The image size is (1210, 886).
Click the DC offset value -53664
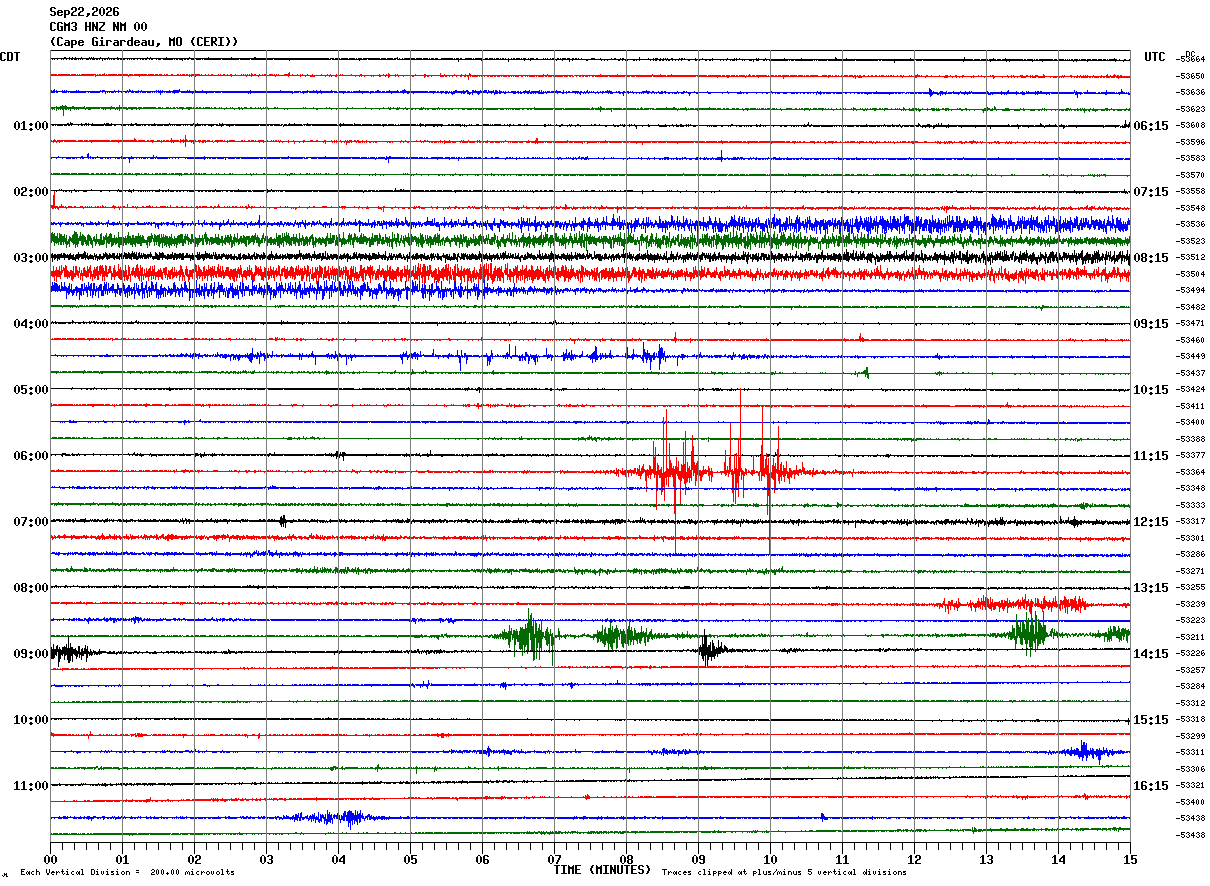(x=1191, y=59)
